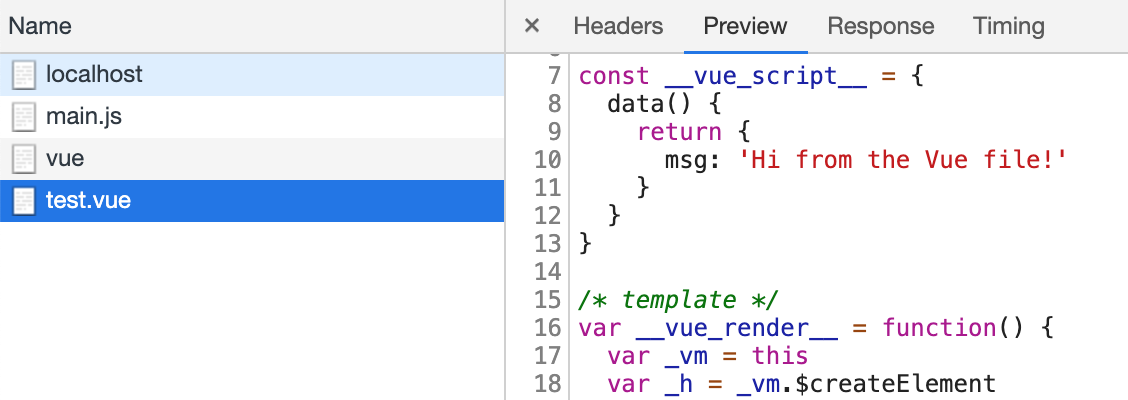
Task: Click line number 18 in the gutter
Action: click(547, 383)
